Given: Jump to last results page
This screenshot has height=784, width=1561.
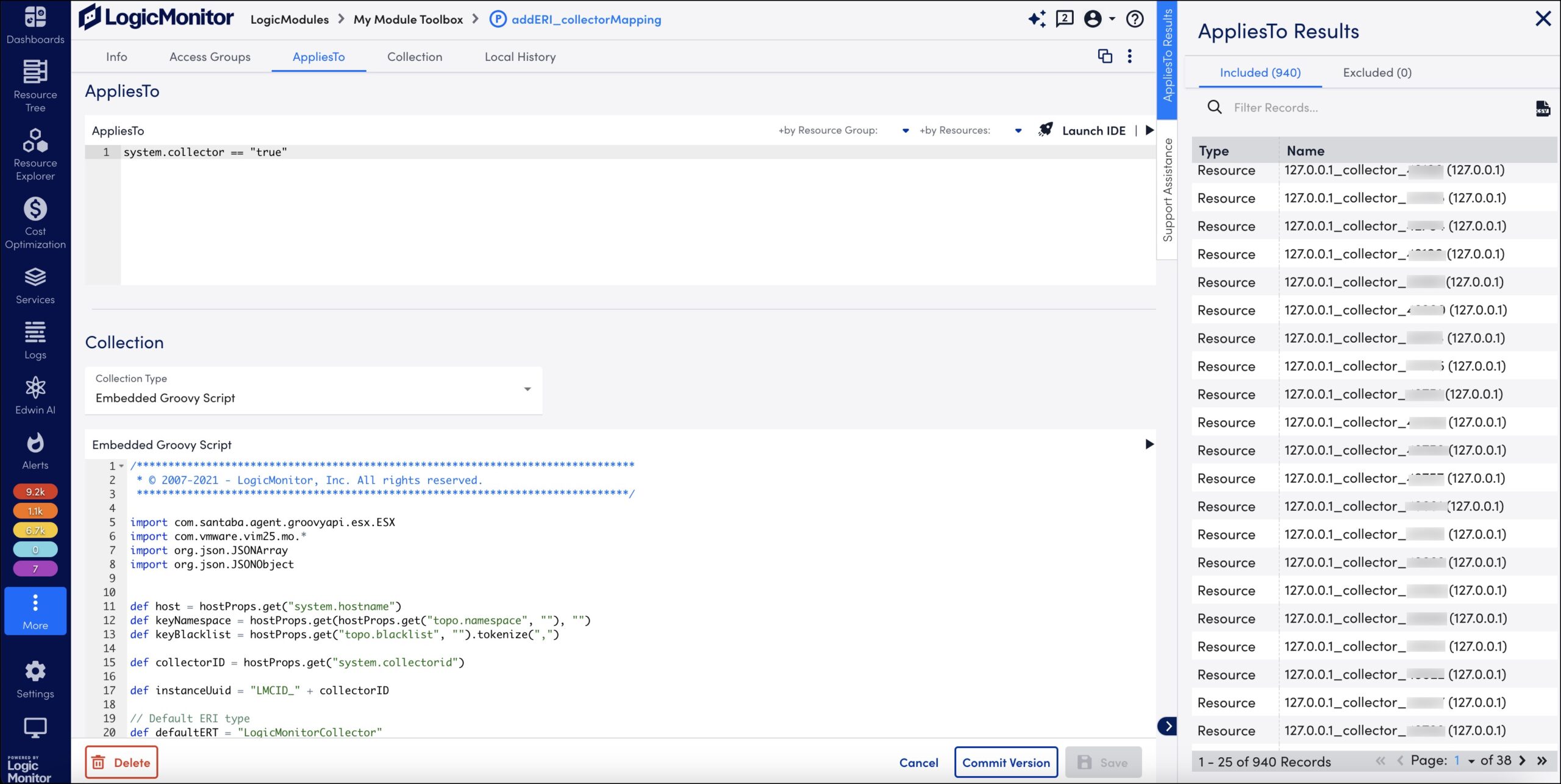Looking at the screenshot, I should click(x=1542, y=760).
